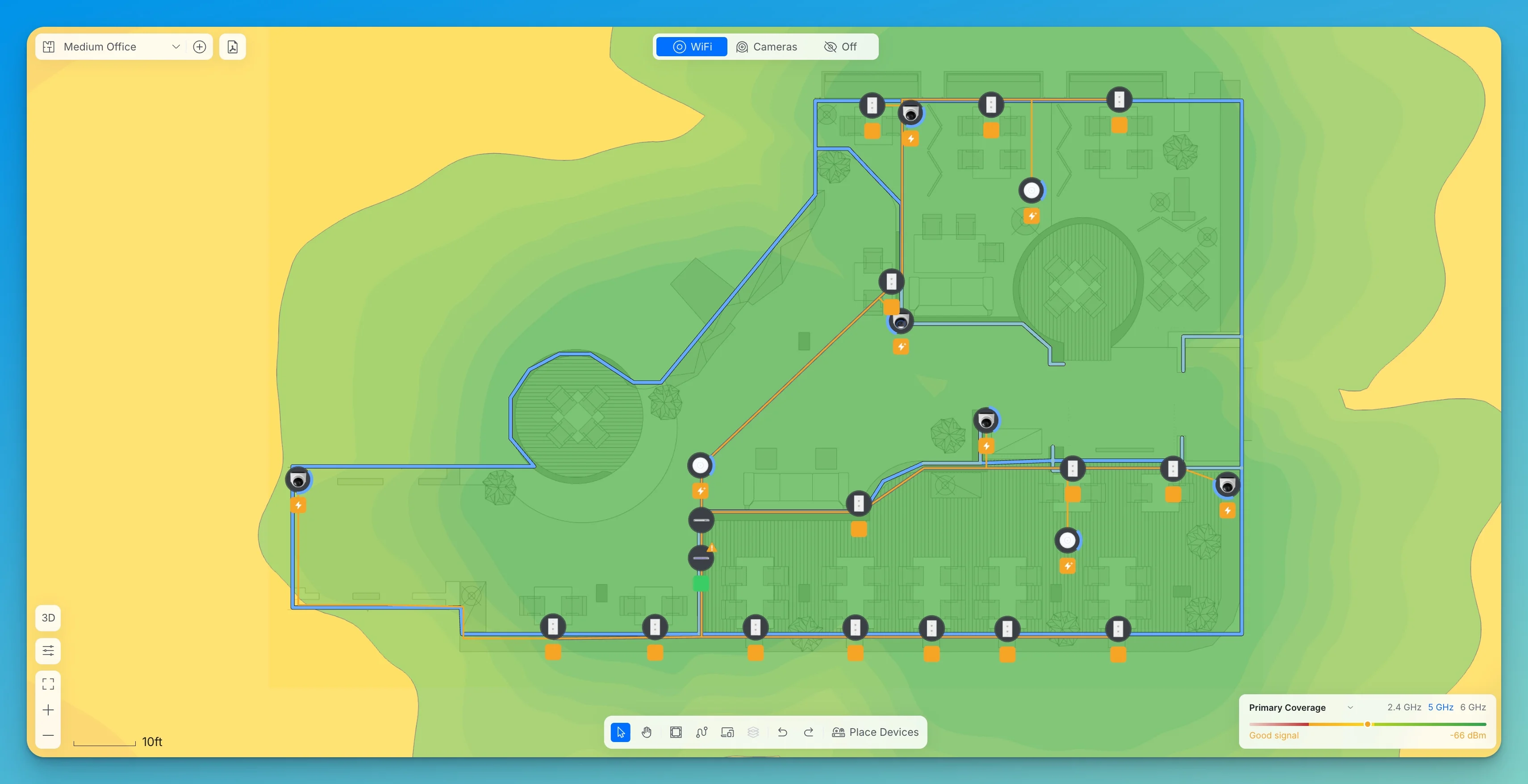Screen dimensions: 1528x784
Task: Select the wall drawing tool
Action: tap(676, 732)
